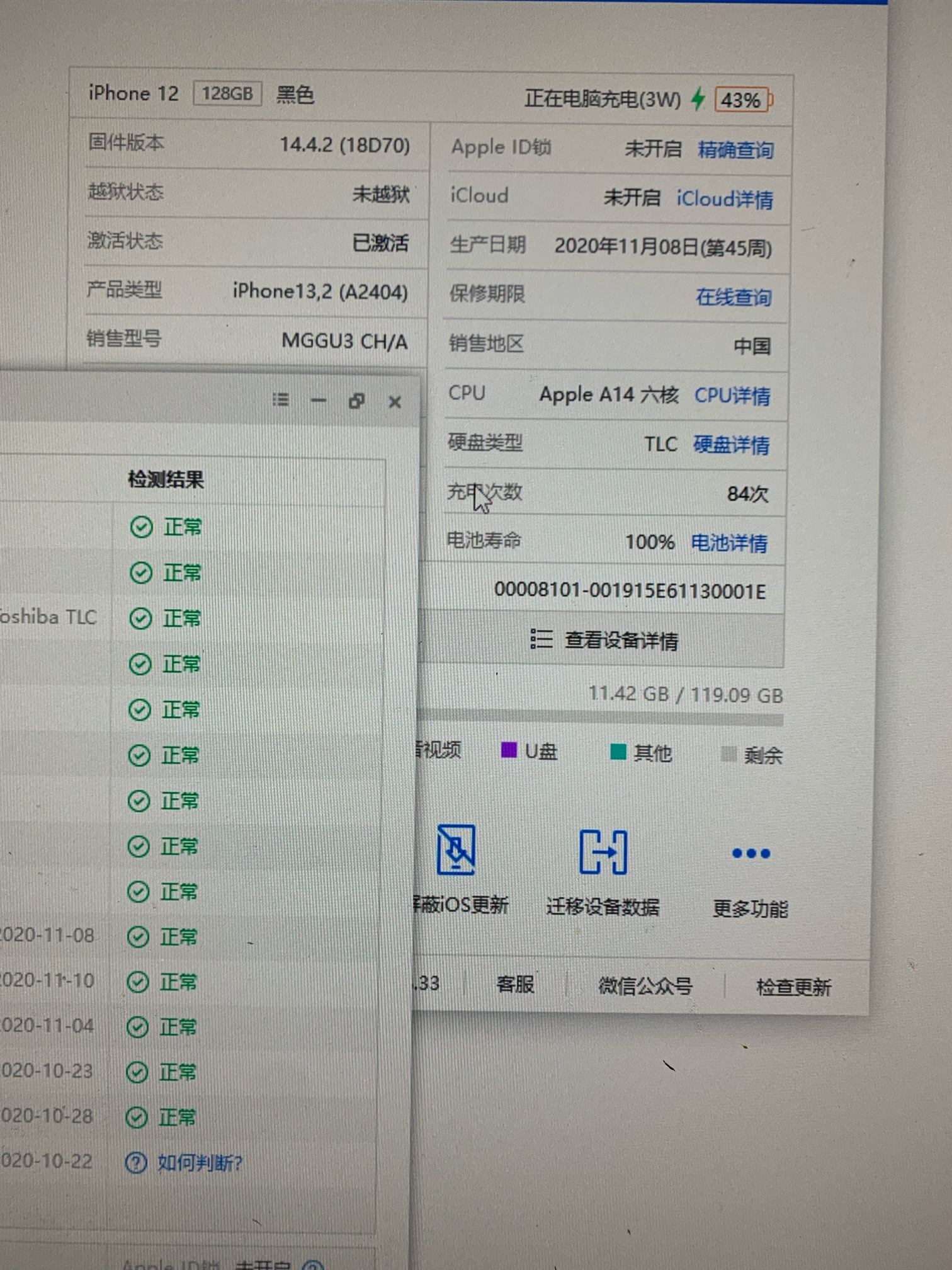Click the iPhone 12 device name

(133, 93)
